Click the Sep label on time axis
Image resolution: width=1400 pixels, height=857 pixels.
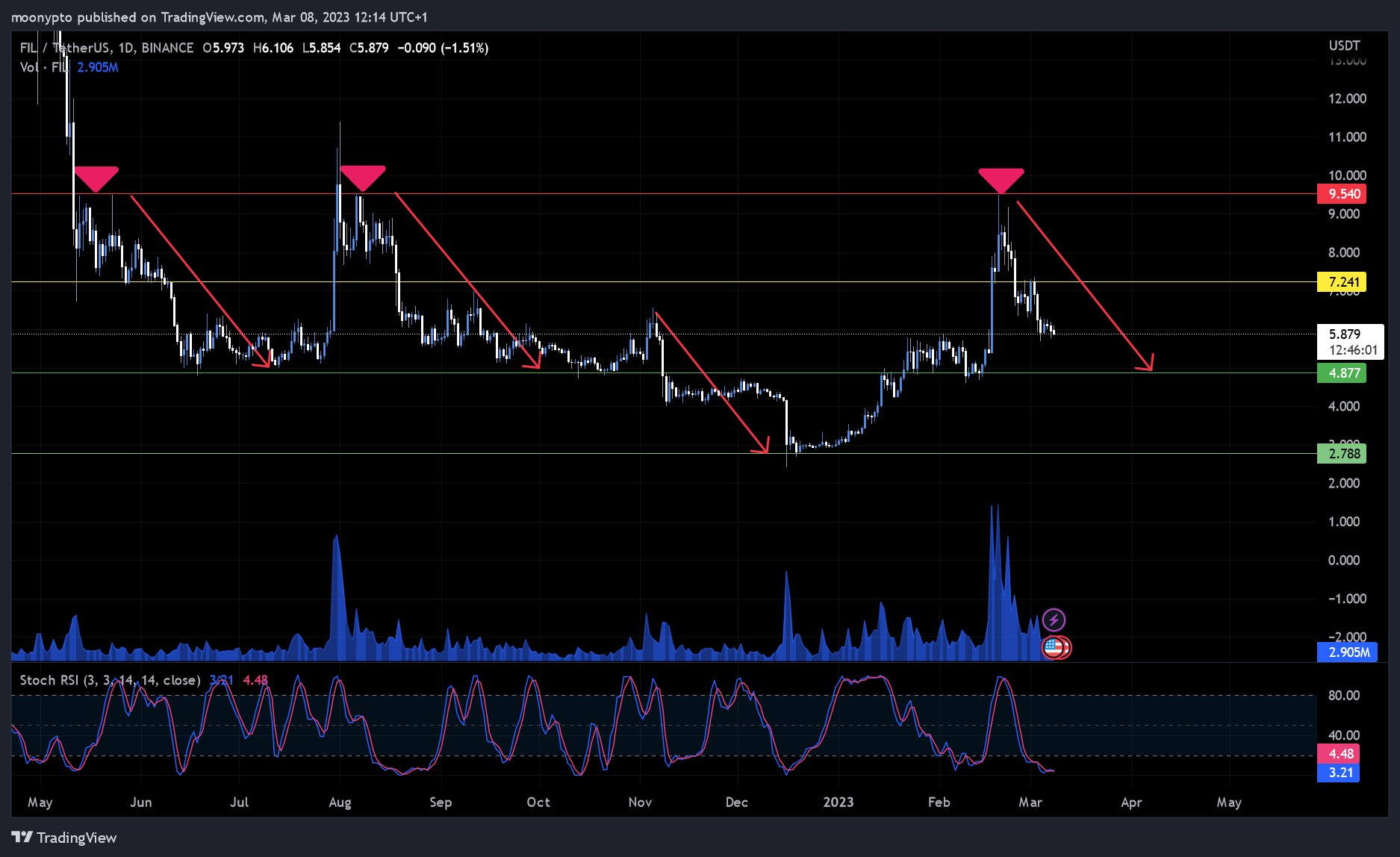point(441,803)
